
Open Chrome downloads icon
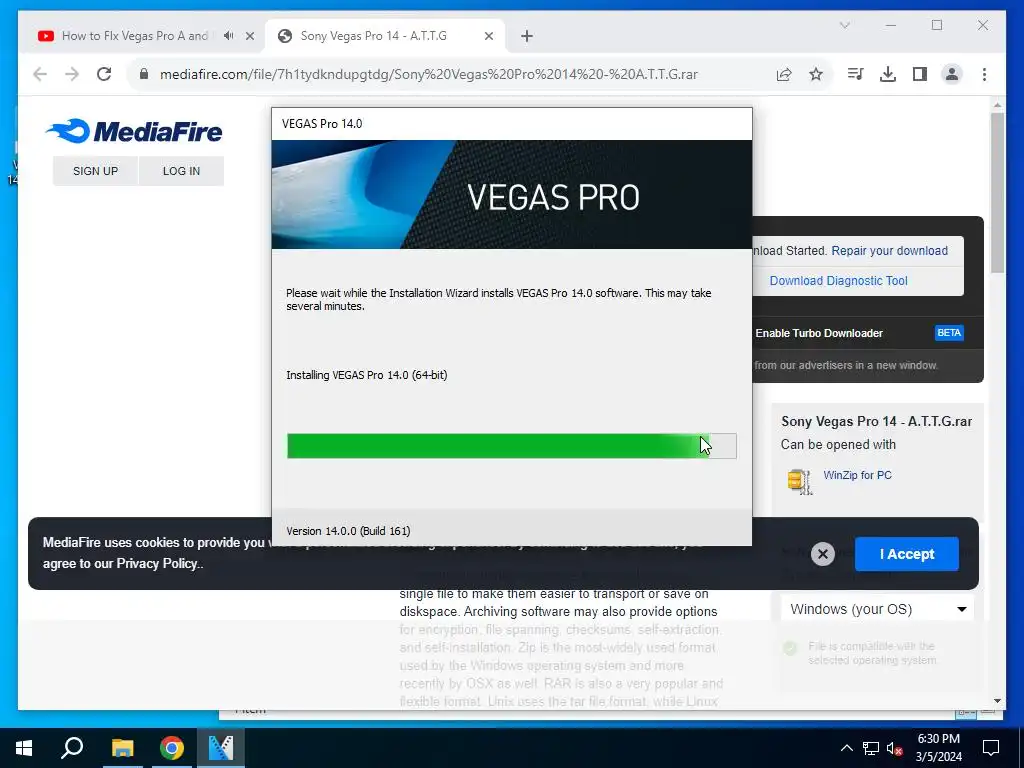coord(888,74)
